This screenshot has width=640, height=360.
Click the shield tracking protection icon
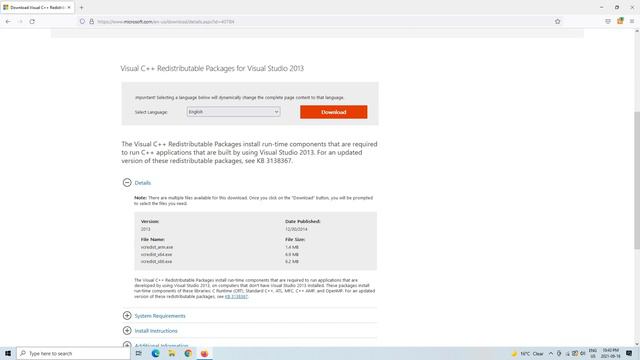(82, 22)
